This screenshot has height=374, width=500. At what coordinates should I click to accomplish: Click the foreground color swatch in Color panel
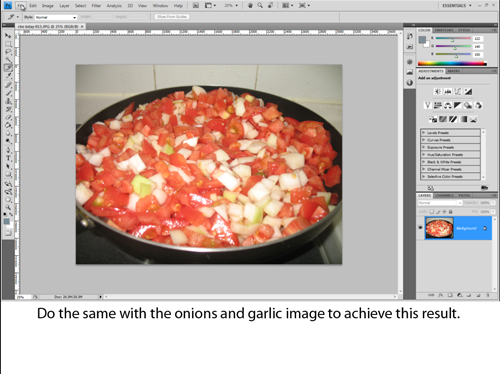click(422, 40)
